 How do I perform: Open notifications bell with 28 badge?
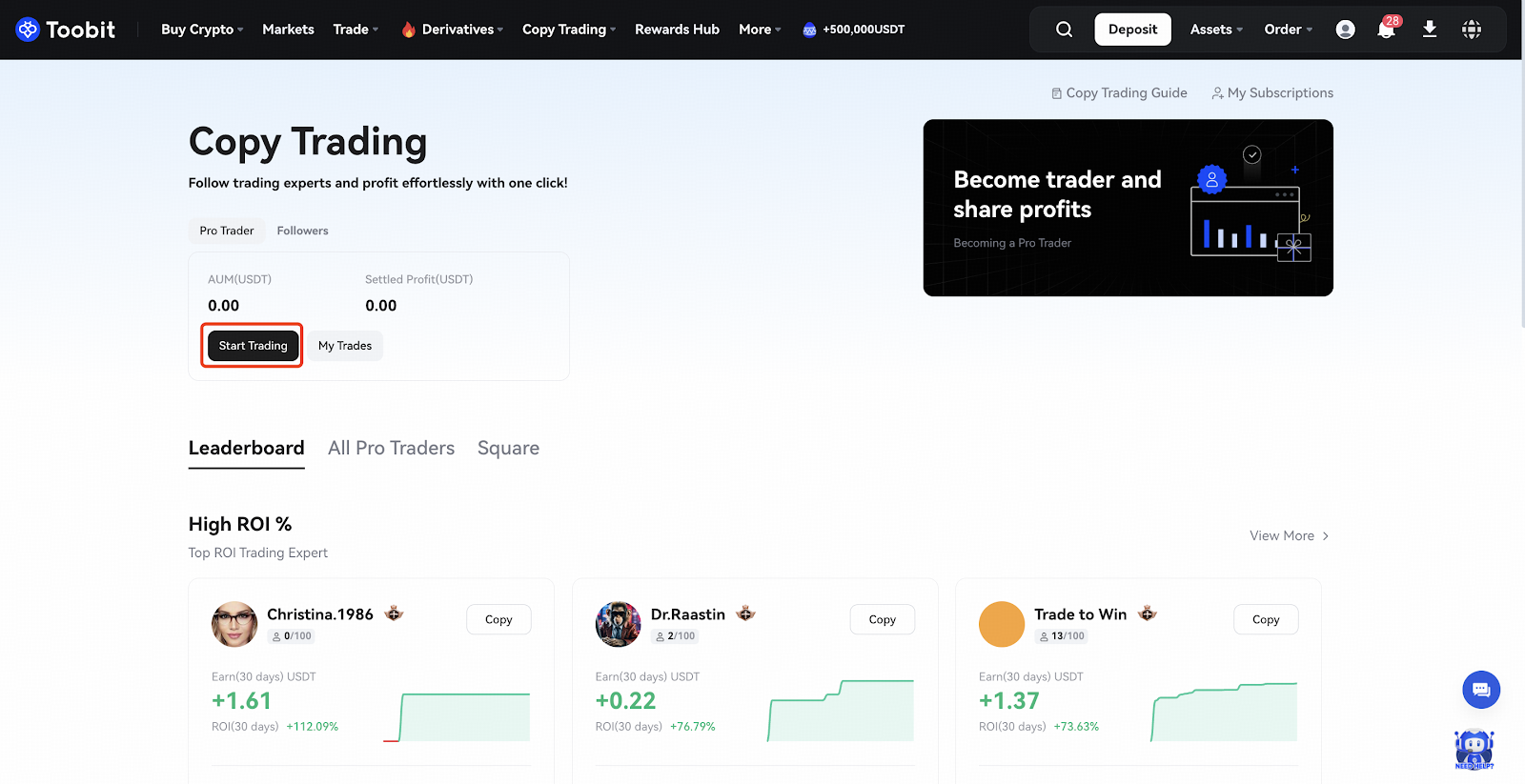1386,30
